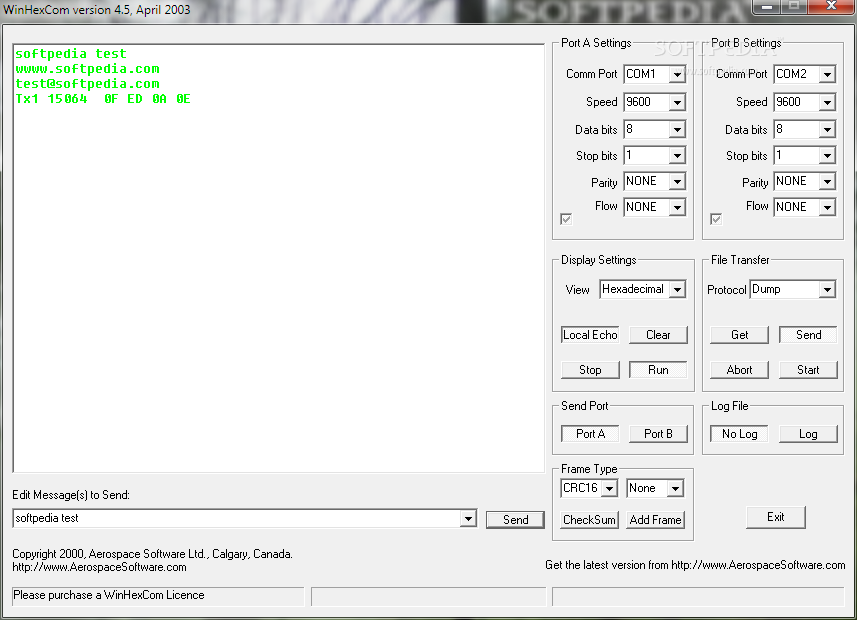This screenshot has height=620, width=857.
Task: Open the None frame type dropdown
Action: (676, 488)
